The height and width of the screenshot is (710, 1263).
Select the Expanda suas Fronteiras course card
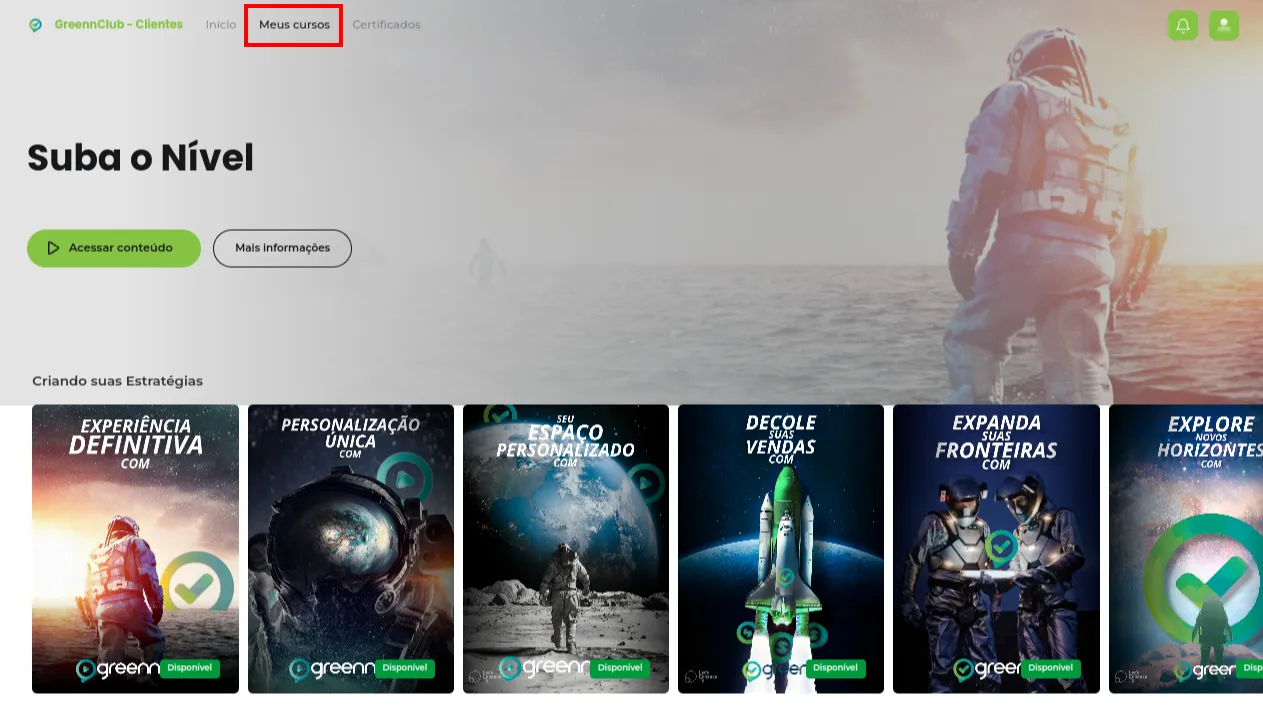pyautogui.click(x=996, y=549)
